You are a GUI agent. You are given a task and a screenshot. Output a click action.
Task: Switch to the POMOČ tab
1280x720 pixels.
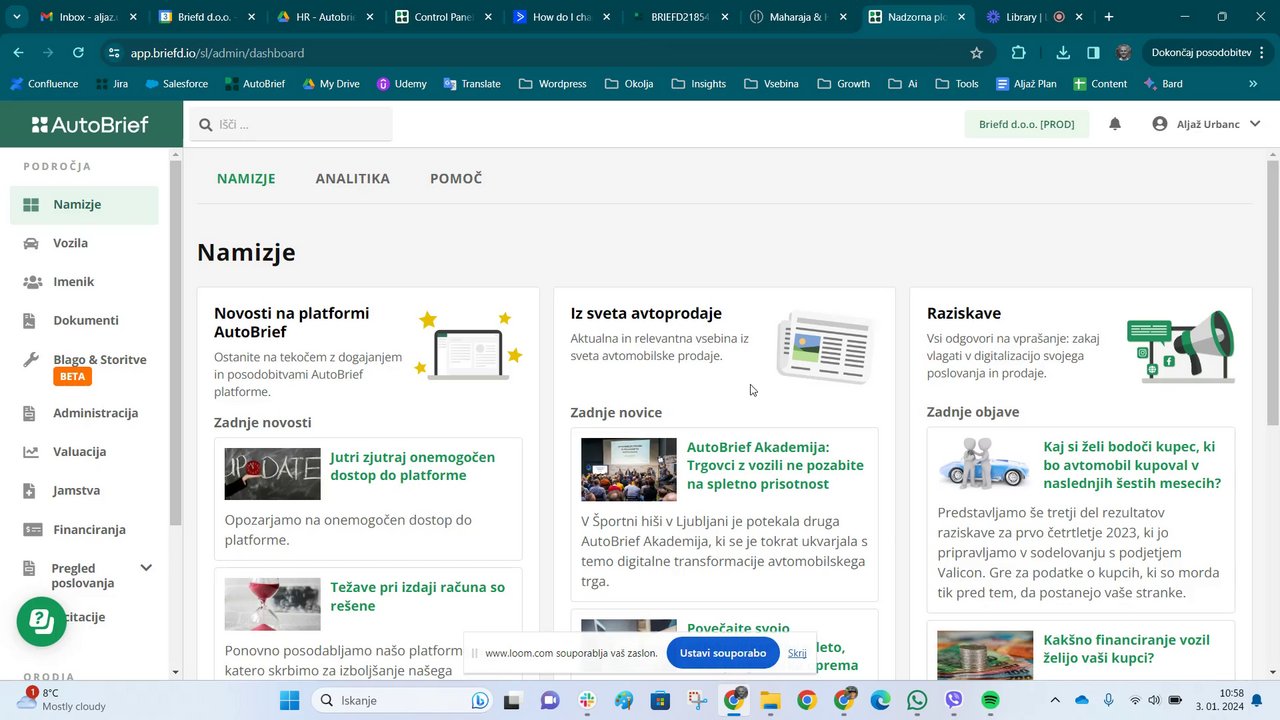pyautogui.click(x=456, y=179)
